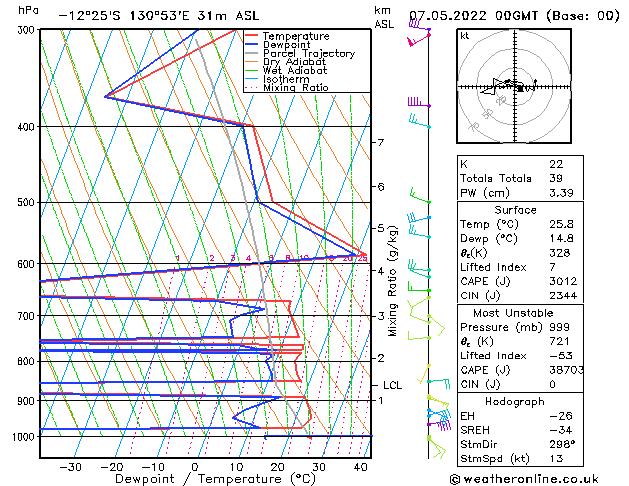Image resolution: width=629 pixels, height=486 pixels.
Task: Click the 300 hPa pressure axis label
Action: point(28,30)
